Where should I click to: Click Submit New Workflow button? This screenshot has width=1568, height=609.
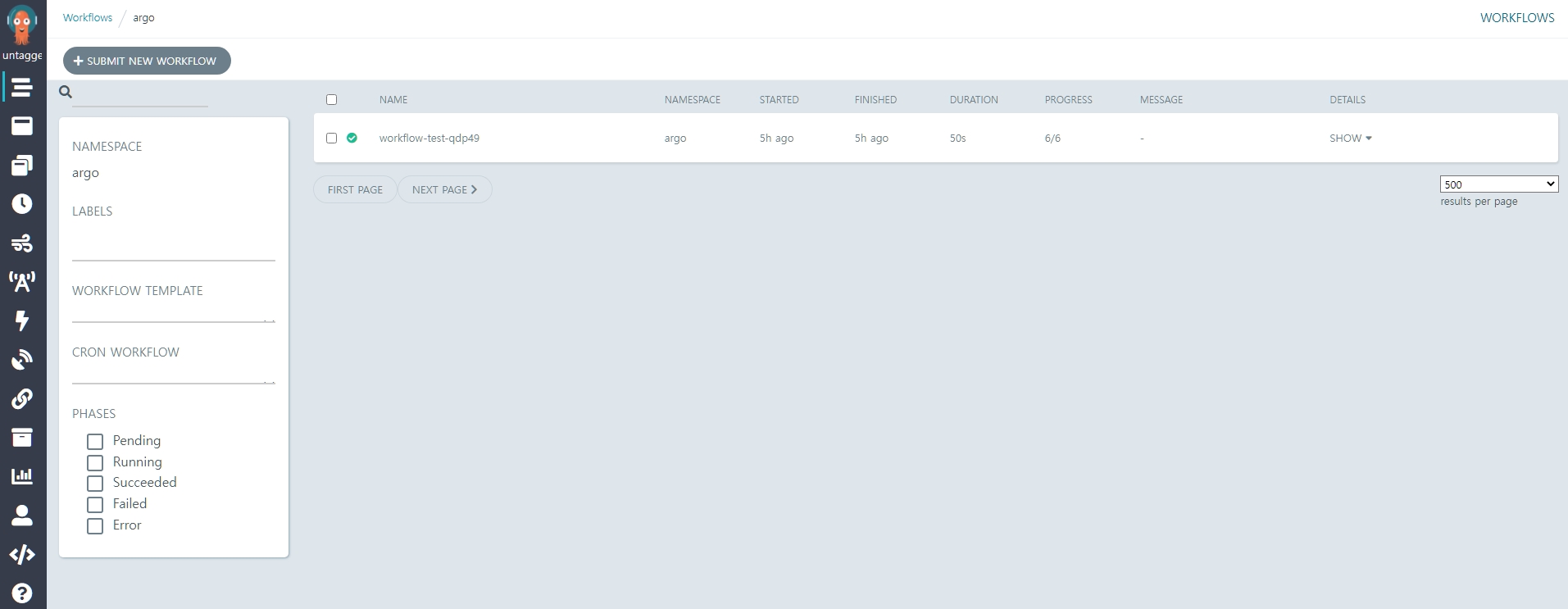tap(147, 61)
